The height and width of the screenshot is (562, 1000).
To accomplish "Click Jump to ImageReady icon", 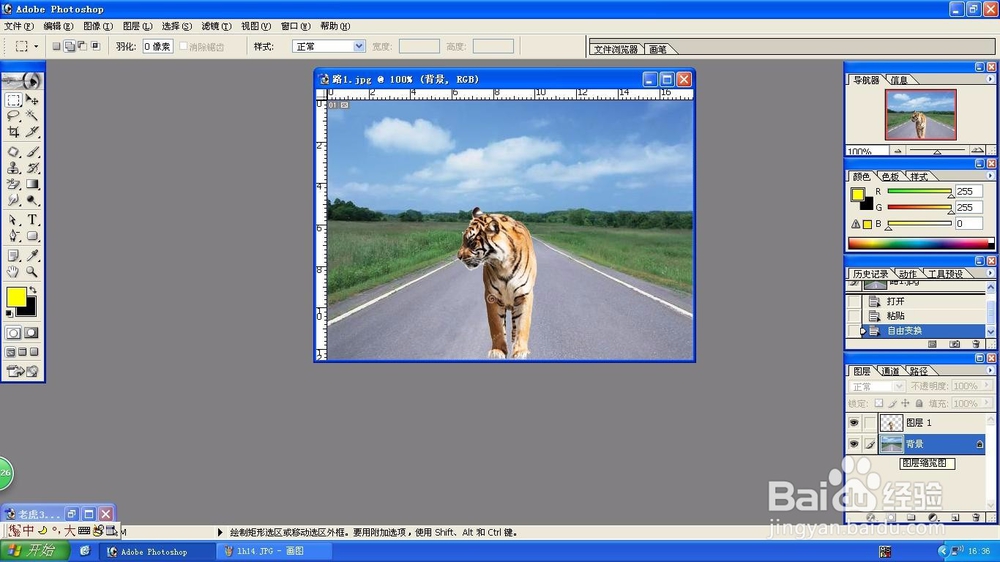I will tap(23, 371).
